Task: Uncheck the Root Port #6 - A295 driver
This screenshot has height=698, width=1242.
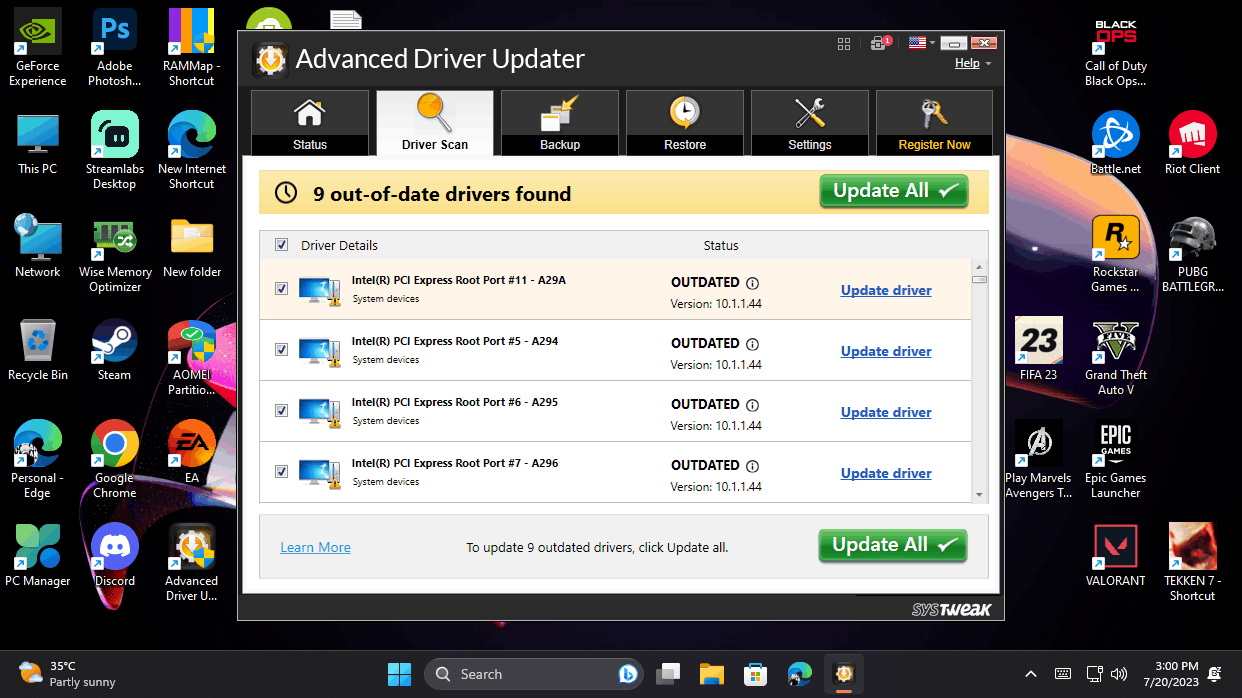Action: click(x=281, y=411)
